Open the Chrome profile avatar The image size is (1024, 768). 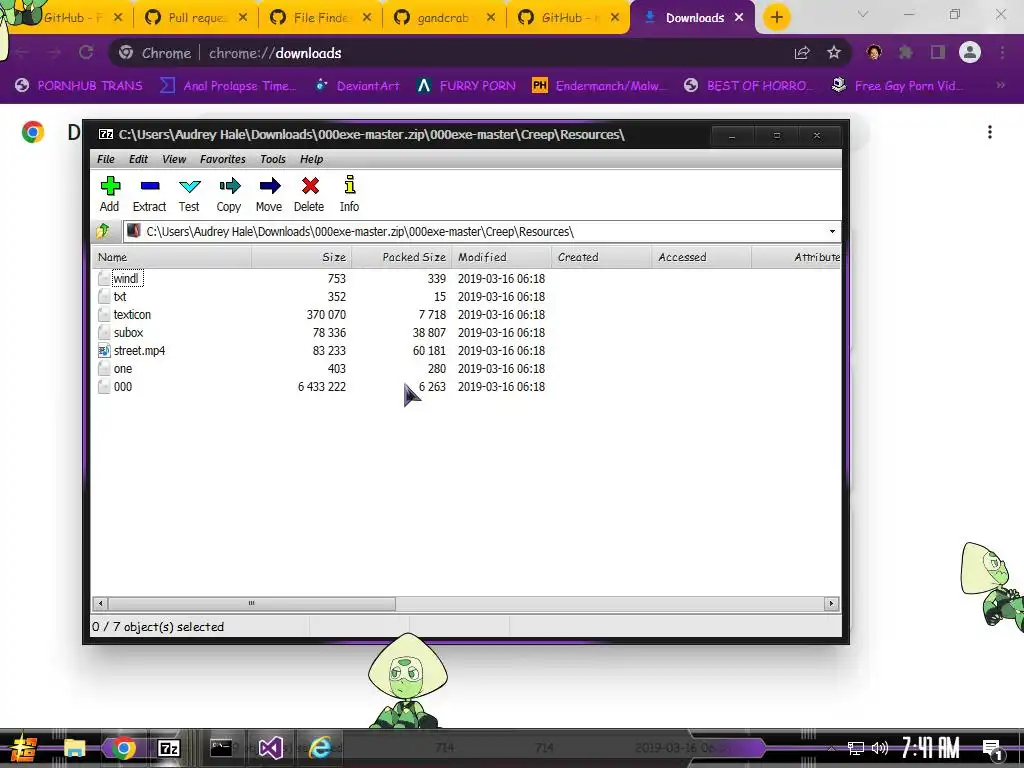point(970,53)
